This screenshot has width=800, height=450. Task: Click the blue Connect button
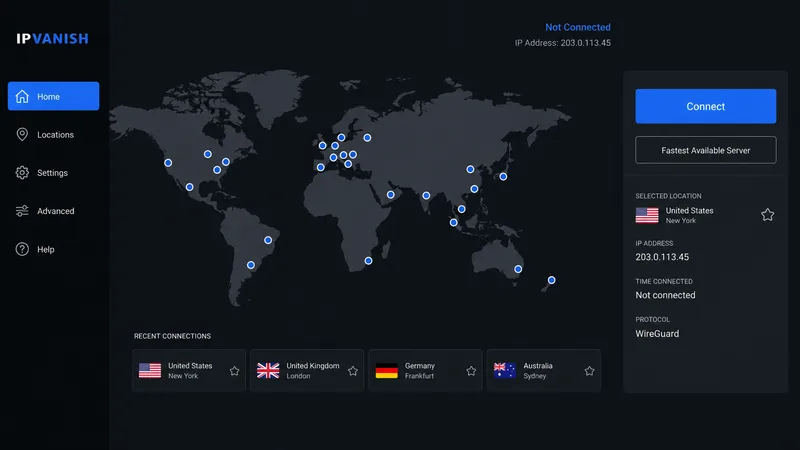coord(706,106)
